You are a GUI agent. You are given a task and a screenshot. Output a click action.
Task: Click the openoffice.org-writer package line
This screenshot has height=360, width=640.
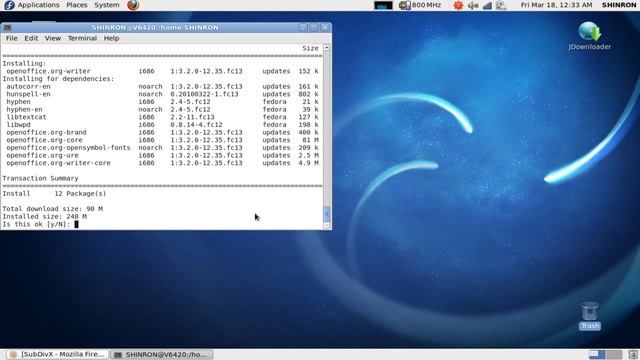162,71
